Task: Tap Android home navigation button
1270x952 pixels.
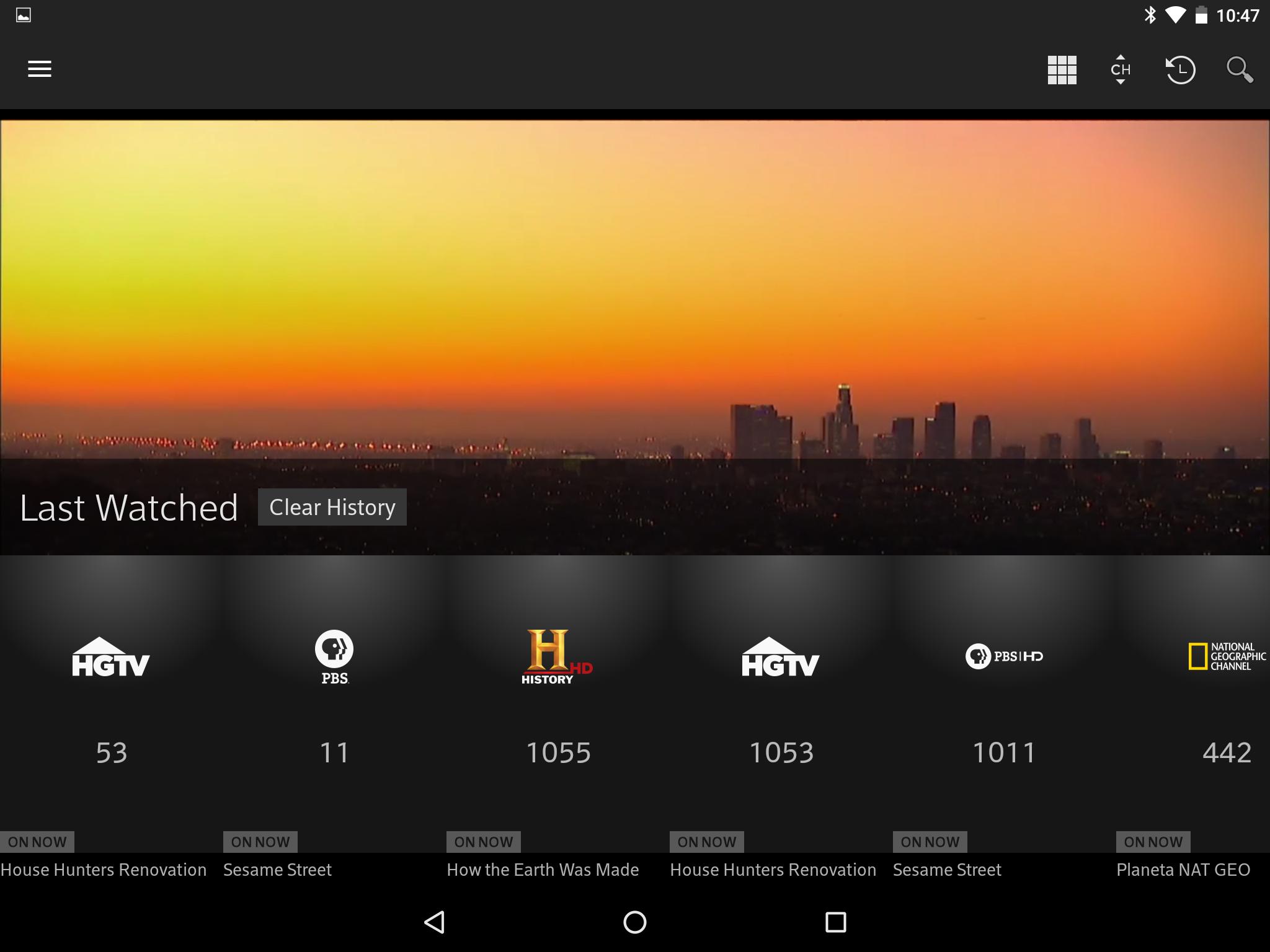Action: click(635, 922)
